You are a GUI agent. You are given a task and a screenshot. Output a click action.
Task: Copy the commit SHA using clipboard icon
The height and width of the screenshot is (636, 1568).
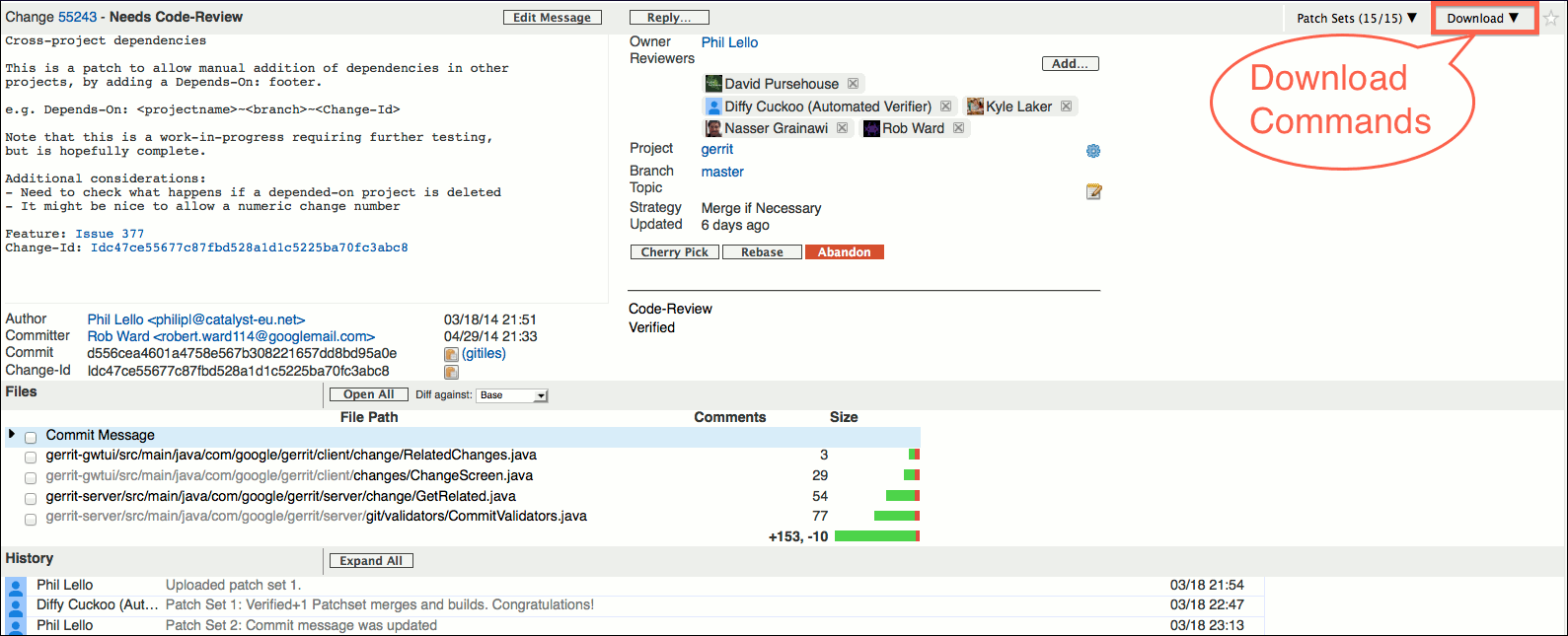pyautogui.click(x=451, y=354)
